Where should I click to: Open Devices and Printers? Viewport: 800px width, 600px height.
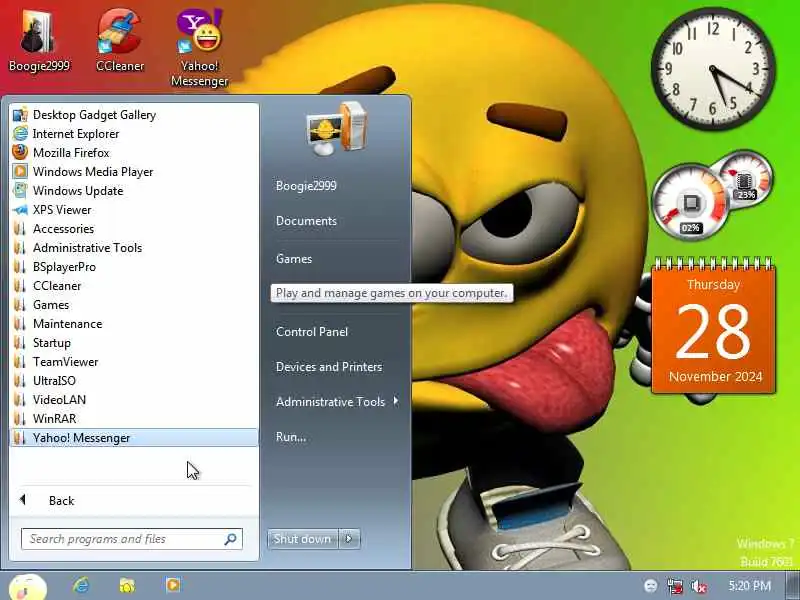(x=329, y=367)
